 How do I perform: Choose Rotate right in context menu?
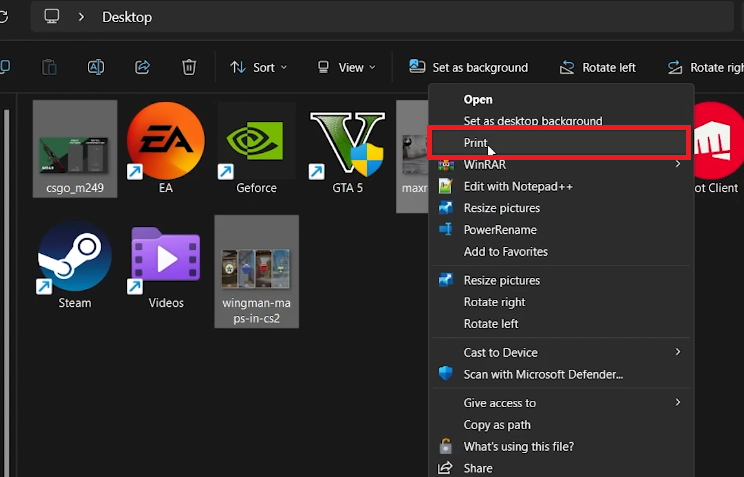(561, 302)
